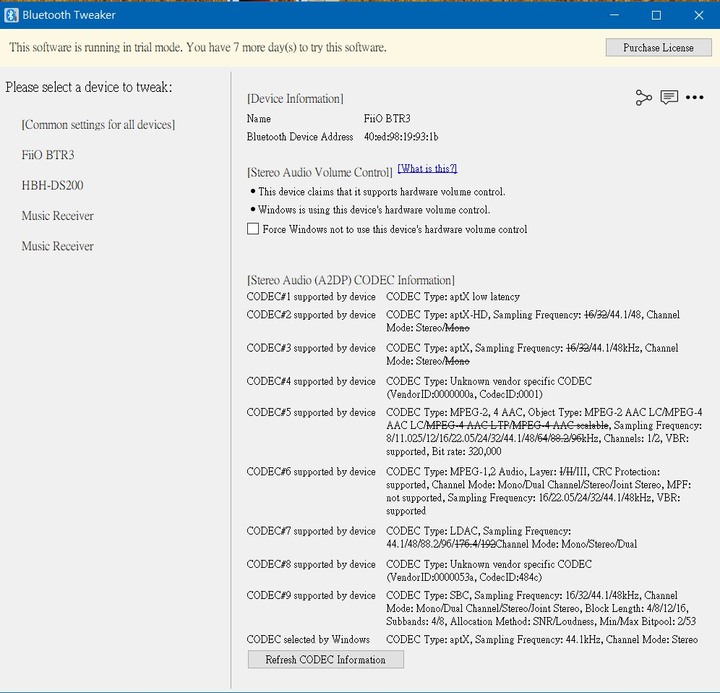Click the Bluetooth address 40:ed:98:19:93:1b
Viewport: 720px width, 693px height.
pyautogui.click(x=401, y=137)
